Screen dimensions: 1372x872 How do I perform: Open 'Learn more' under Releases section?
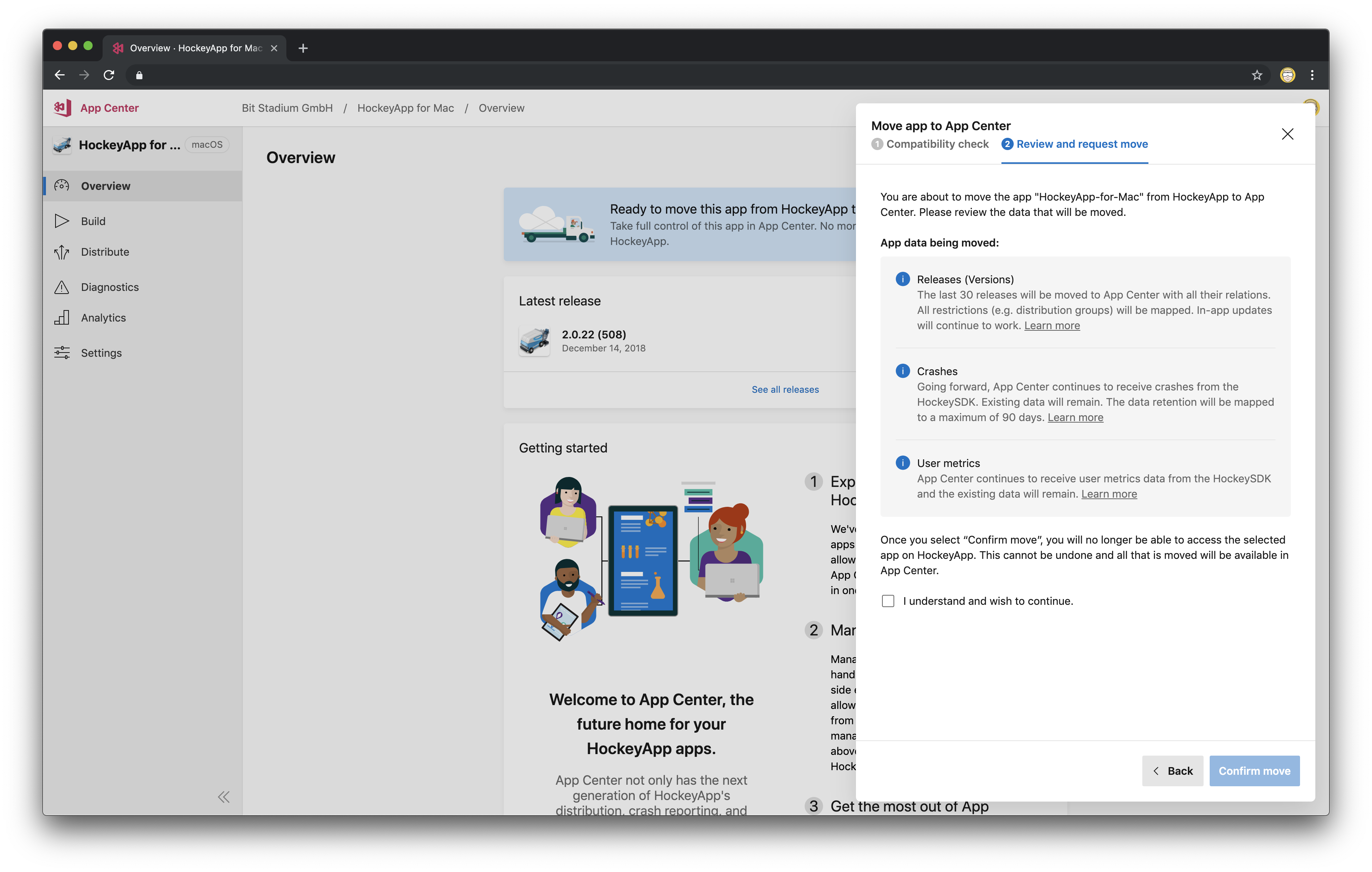[1052, 325]
